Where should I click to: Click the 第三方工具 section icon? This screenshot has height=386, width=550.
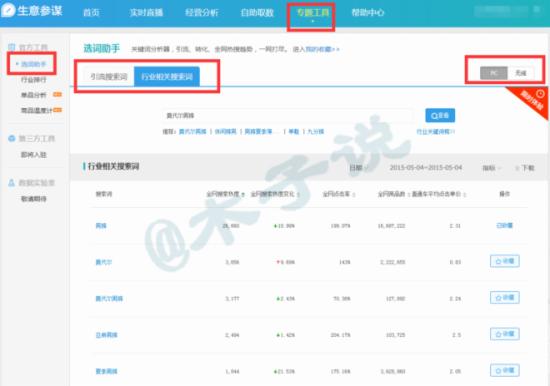tap(12, 139)
